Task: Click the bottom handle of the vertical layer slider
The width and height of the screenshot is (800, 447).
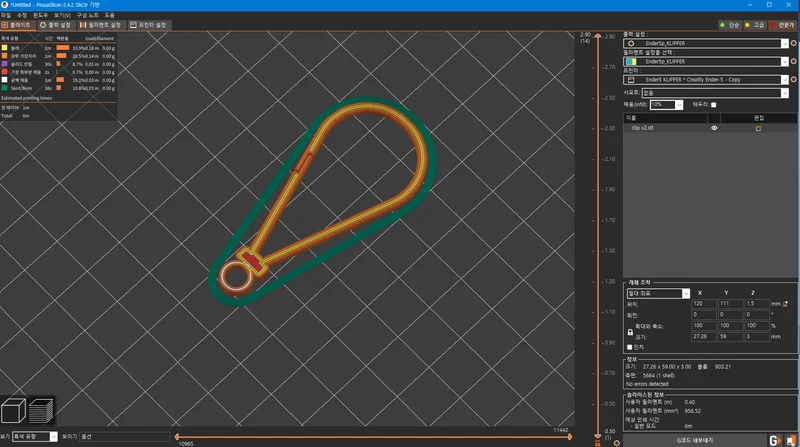Action: pos(598,436)
